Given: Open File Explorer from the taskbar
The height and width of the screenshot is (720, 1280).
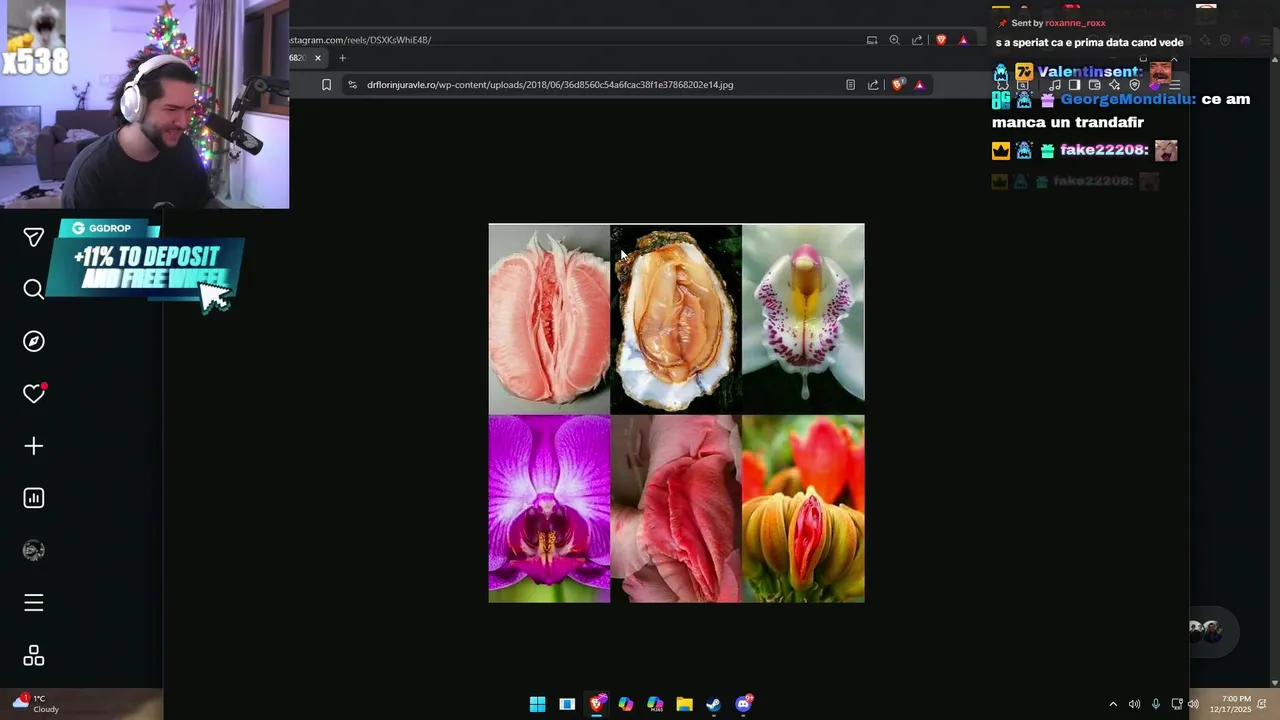Looking at the screenshot, I should click(684, 704).
